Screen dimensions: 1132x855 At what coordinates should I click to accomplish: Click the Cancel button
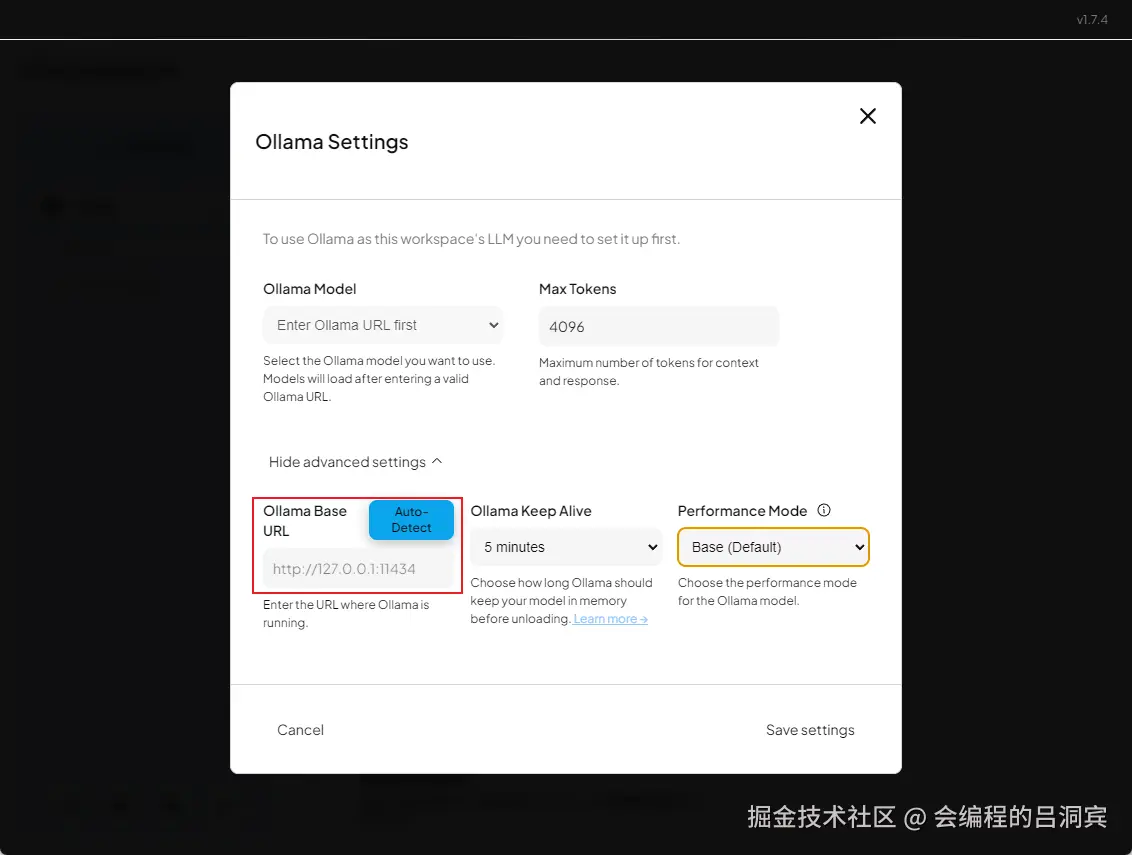tap(300, 730)
